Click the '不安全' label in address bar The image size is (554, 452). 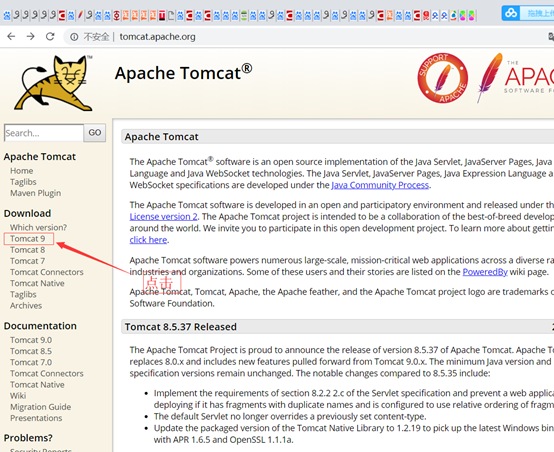[96, 37]
